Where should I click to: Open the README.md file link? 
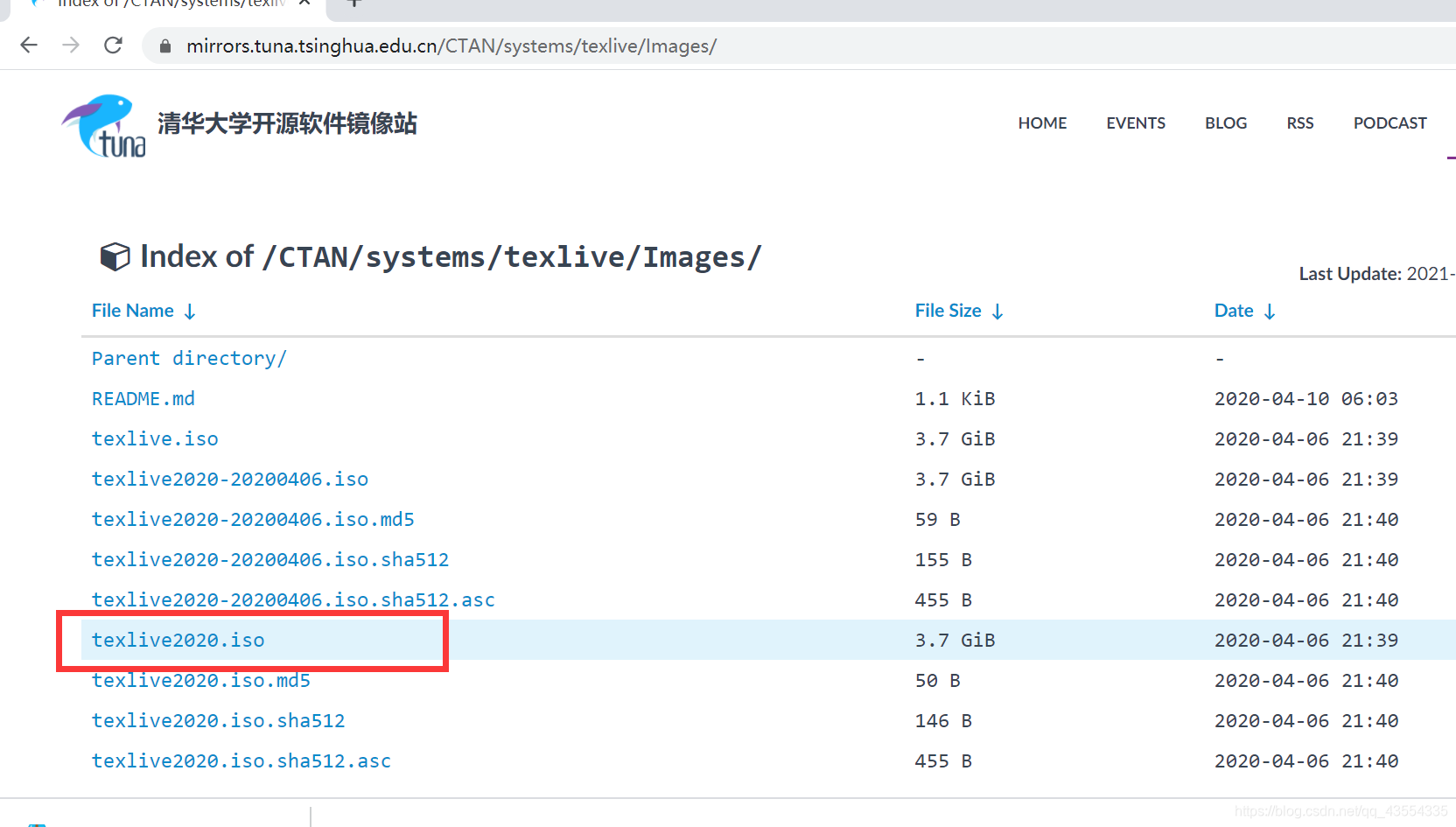tap(143, 399)
